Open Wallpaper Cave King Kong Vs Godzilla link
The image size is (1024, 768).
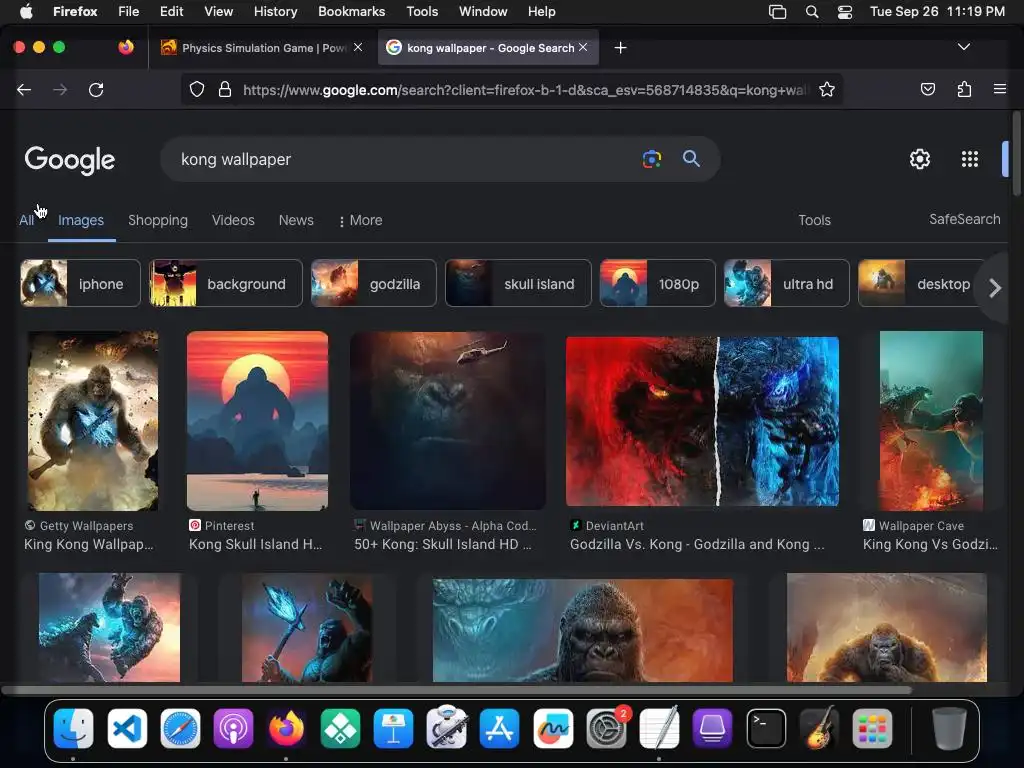(x=930, y=545)
